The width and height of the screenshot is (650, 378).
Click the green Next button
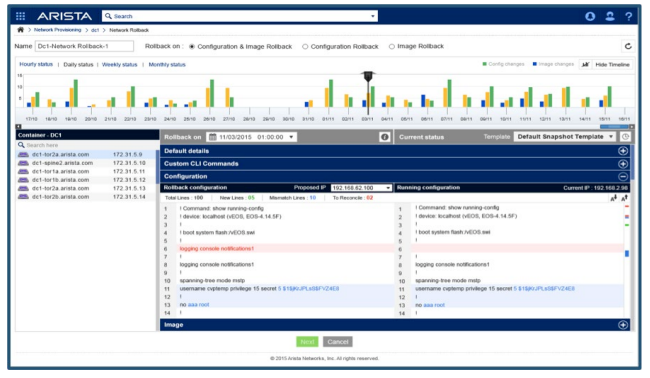(307, 342)
